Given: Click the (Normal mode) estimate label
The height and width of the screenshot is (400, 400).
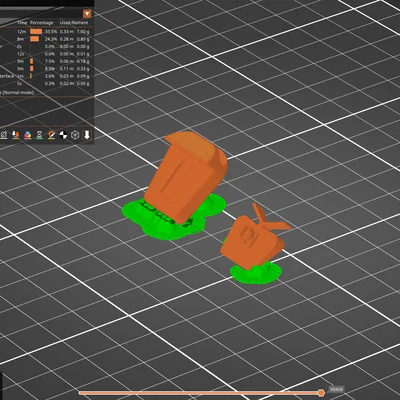Looking at the screenshot, I should (18, 92).
